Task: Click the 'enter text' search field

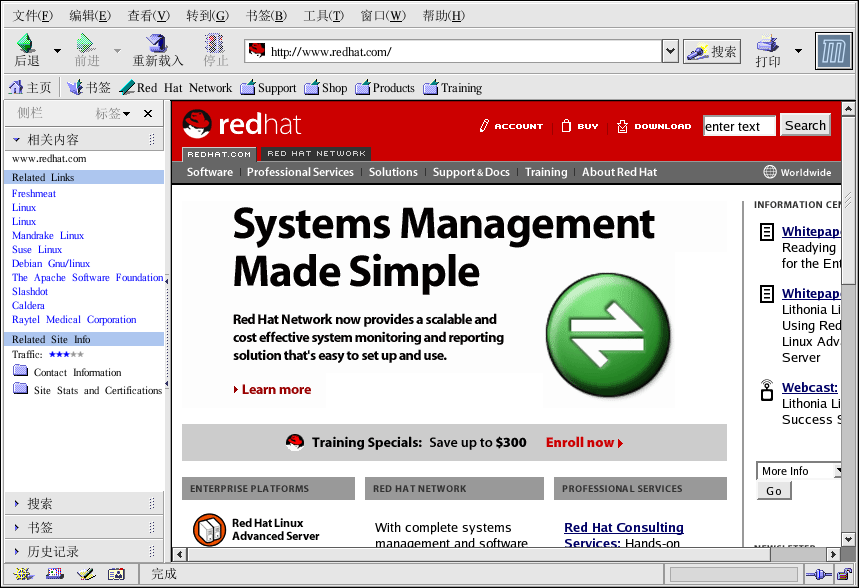Action: click(738, 126)
